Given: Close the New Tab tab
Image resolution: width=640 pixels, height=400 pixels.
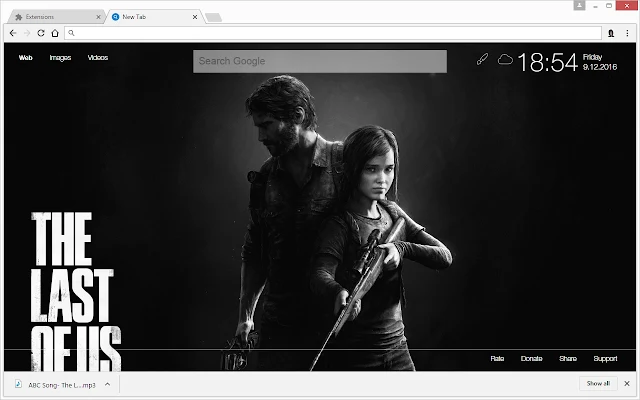Looking at the screenshot, I should (x=195, y=17).
